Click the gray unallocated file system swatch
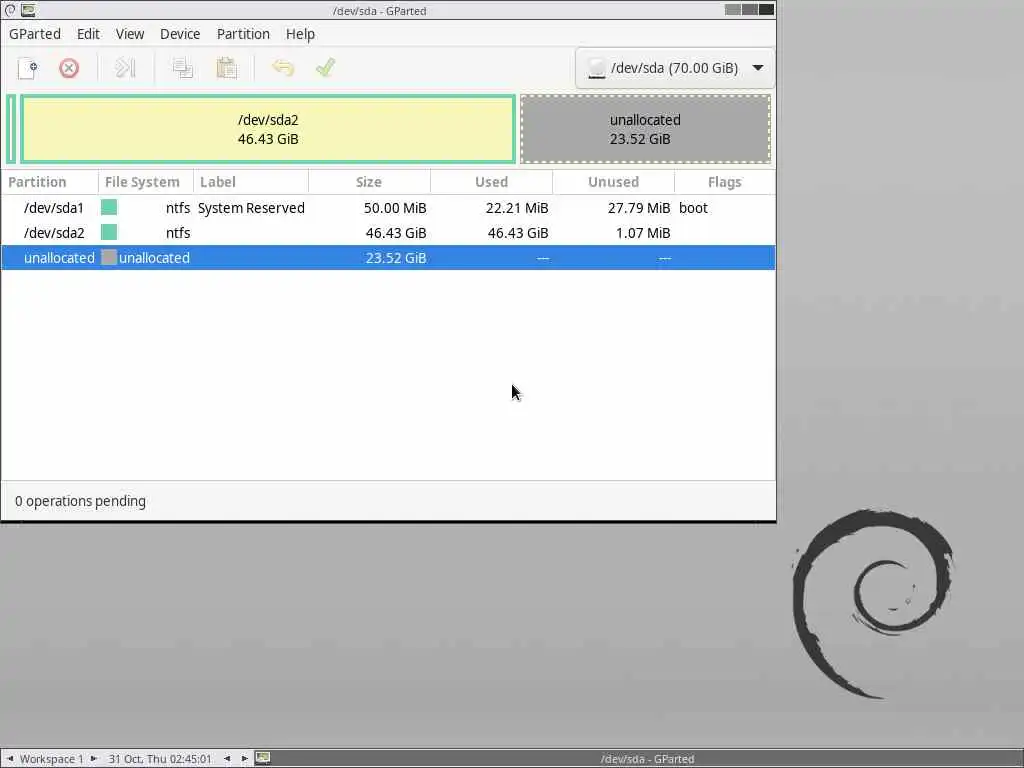Viewport: 1024px width, 768px height. [109, 257]
